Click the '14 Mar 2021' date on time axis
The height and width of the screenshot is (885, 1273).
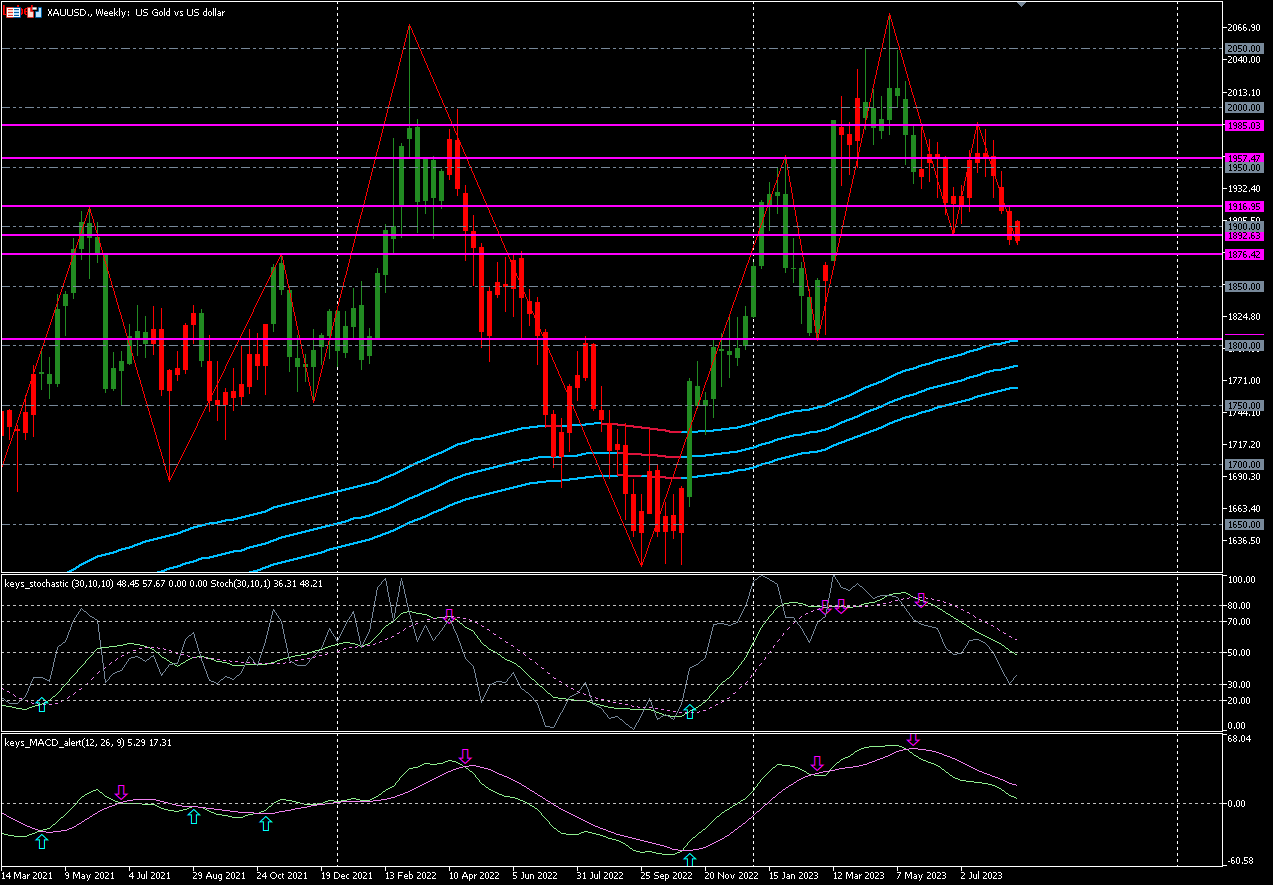[x=29, y=875]
